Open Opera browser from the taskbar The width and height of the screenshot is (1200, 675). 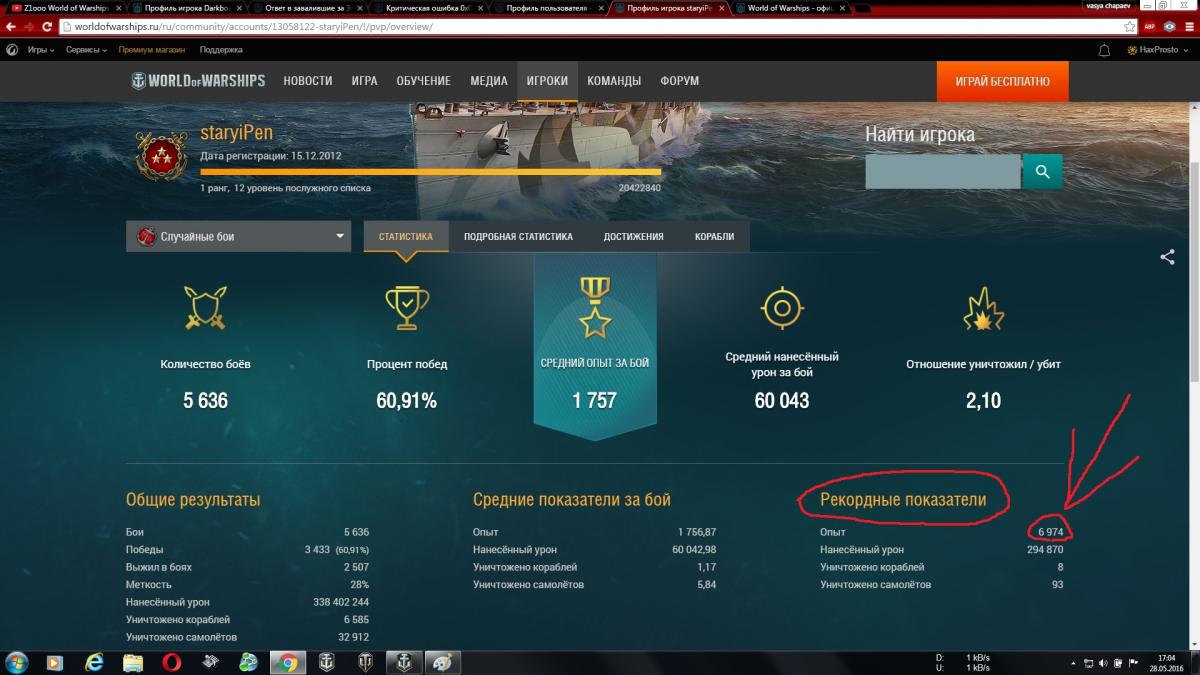click(x=172, y=662)
